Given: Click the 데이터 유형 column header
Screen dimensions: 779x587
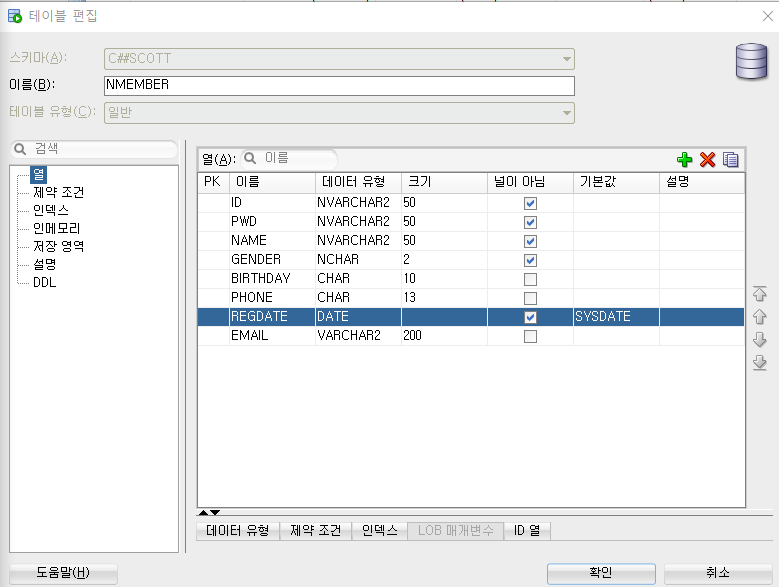Looking at the screenshot, I should coord(358,182).
